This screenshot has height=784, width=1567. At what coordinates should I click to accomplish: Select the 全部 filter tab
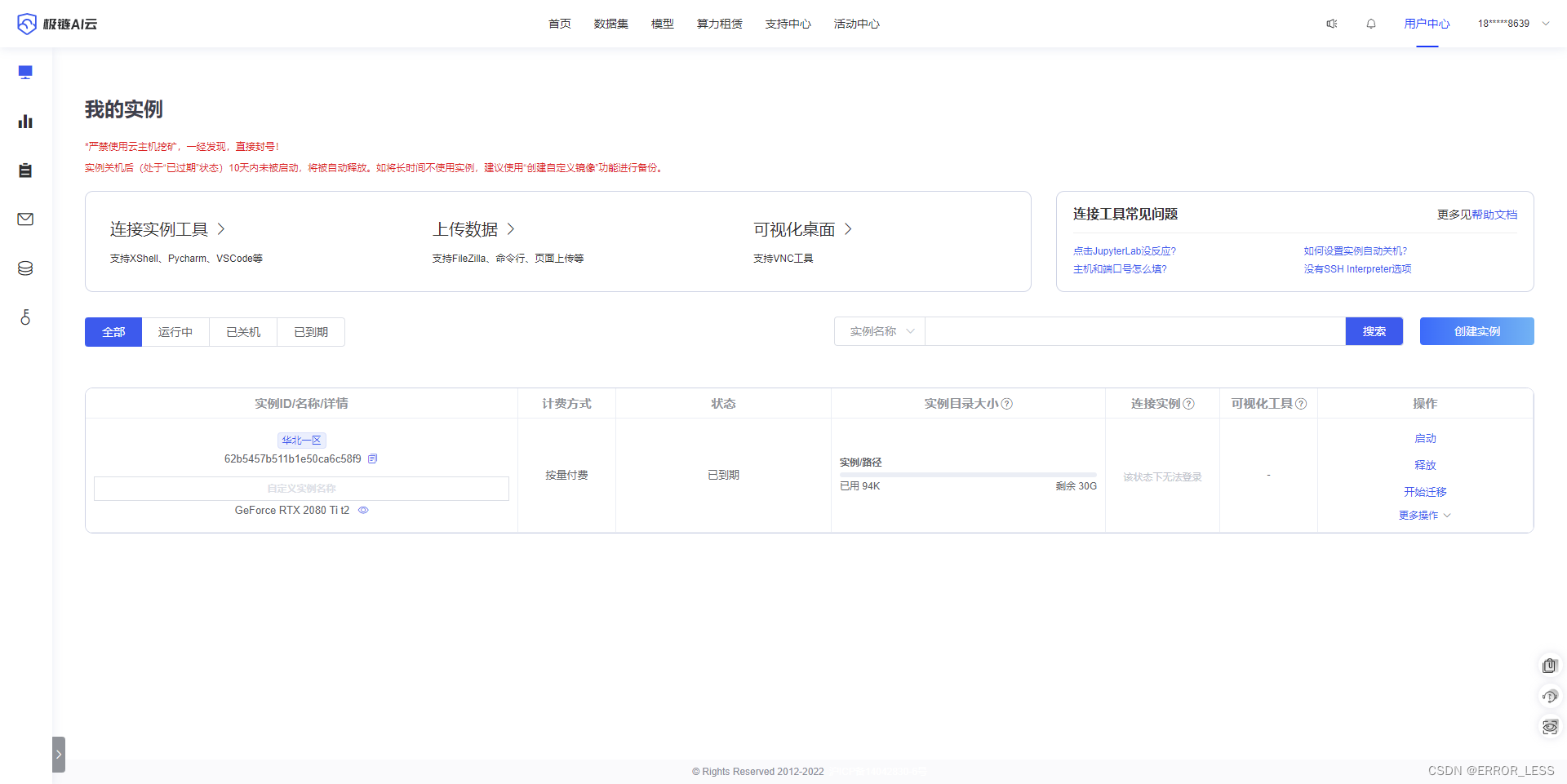tap(113, 332)
